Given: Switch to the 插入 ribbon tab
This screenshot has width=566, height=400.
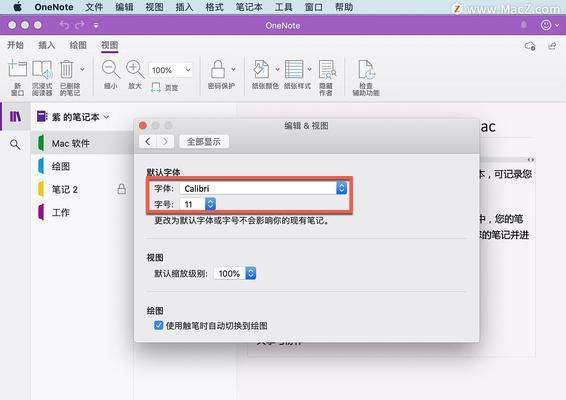Looking at the screenshot, I should [x=47, y=45].
